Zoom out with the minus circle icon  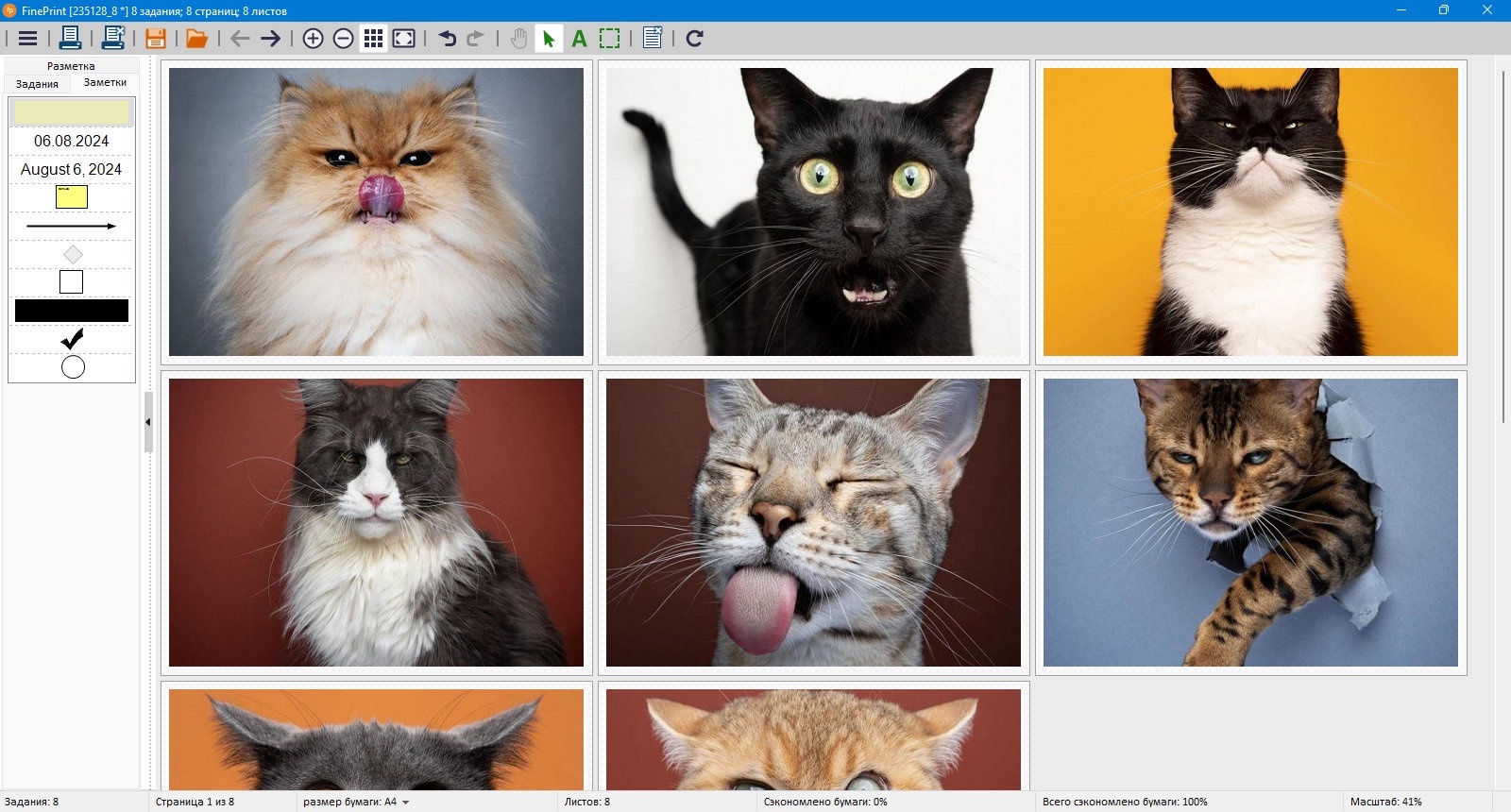click(x=344, y=39)
